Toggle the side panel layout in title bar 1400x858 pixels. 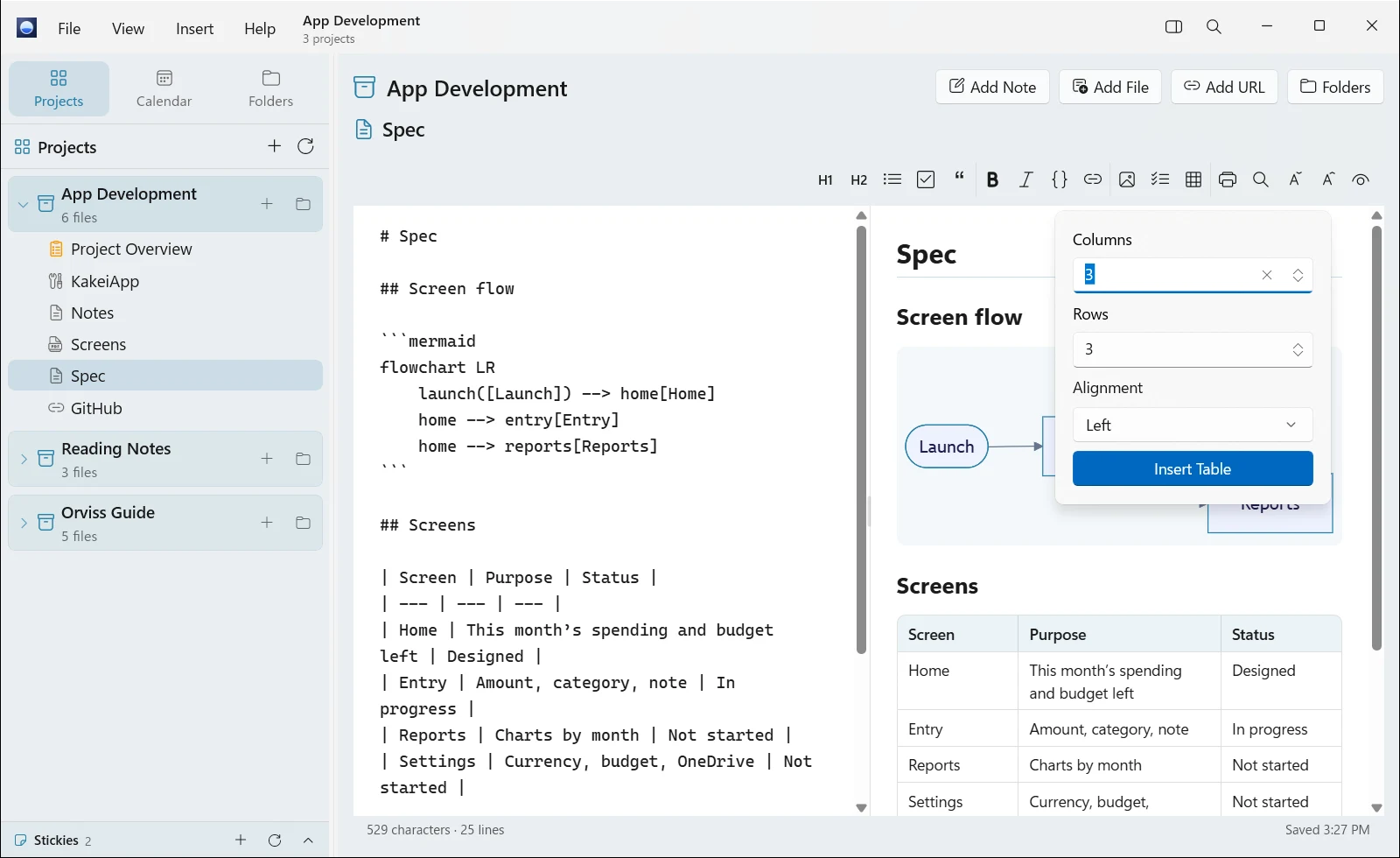click(1174, 26)
